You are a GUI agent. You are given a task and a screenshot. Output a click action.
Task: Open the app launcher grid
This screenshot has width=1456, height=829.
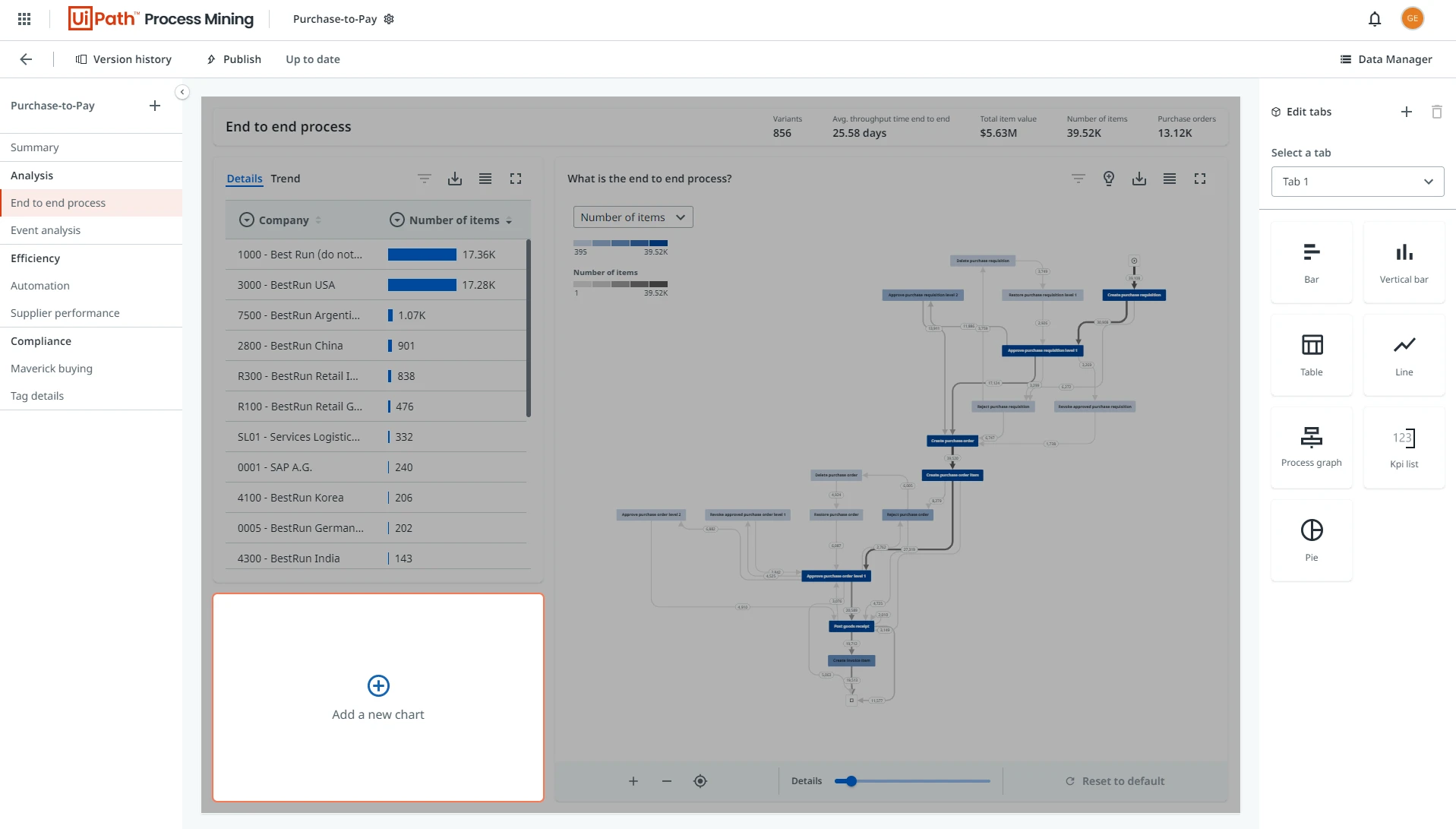24,19
